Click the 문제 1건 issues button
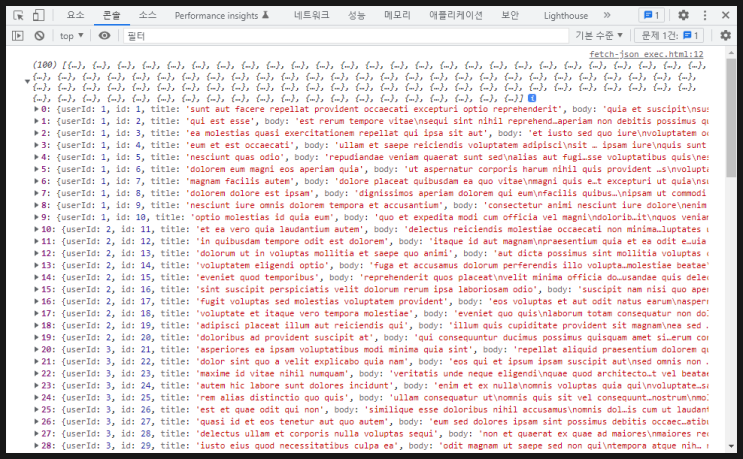The width and height of the screenshot is (743, 459). point(670,36)
